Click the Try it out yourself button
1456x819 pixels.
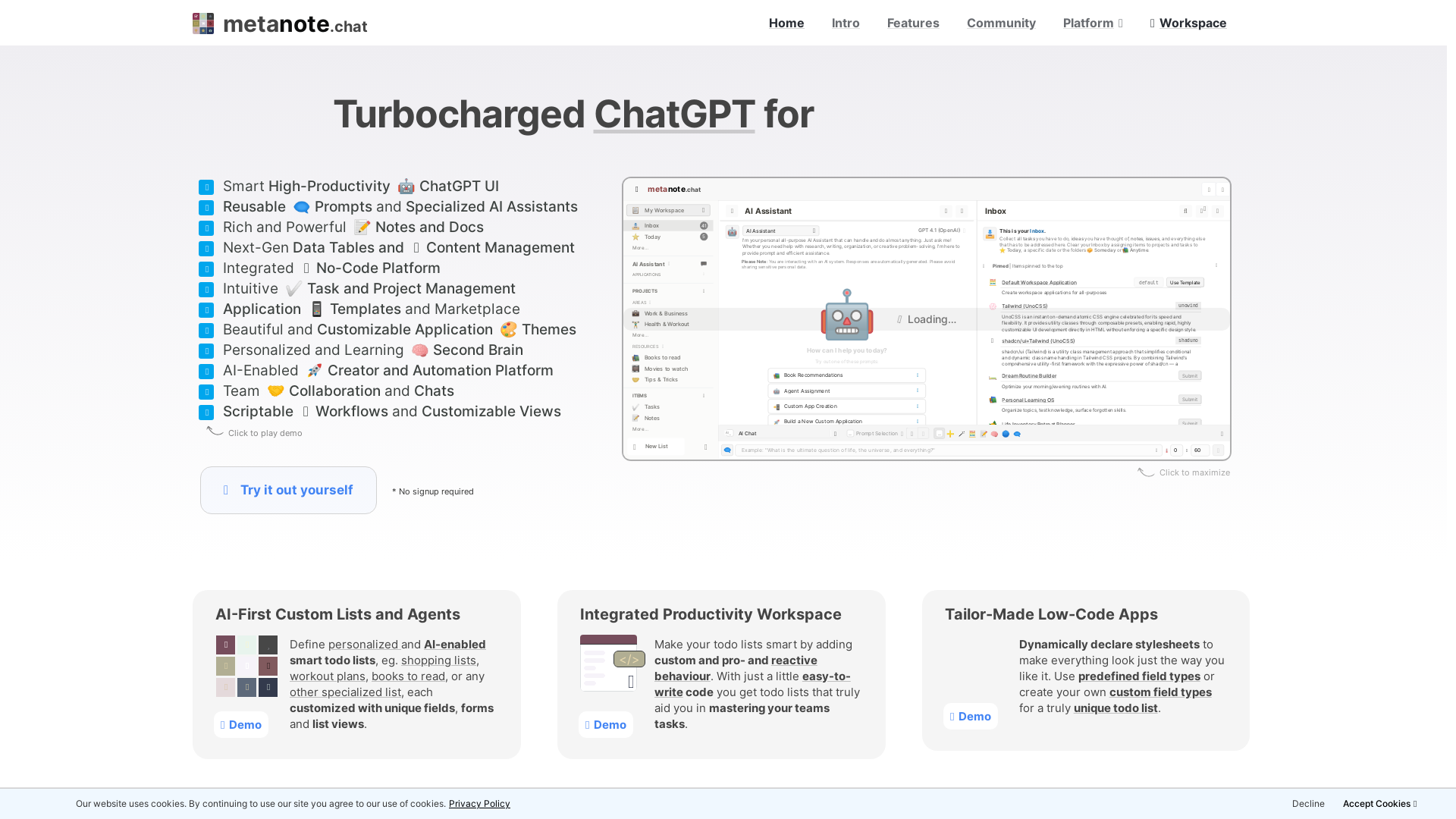(288, 490)
